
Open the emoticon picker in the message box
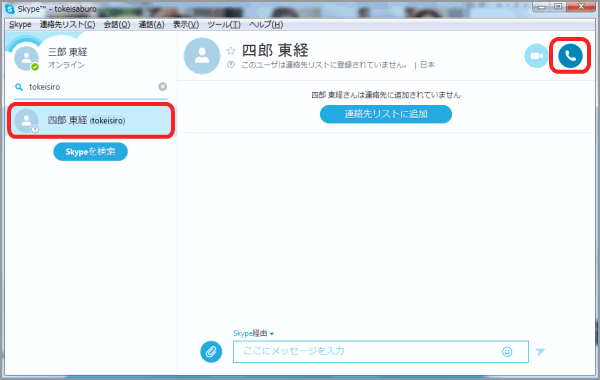507,352
